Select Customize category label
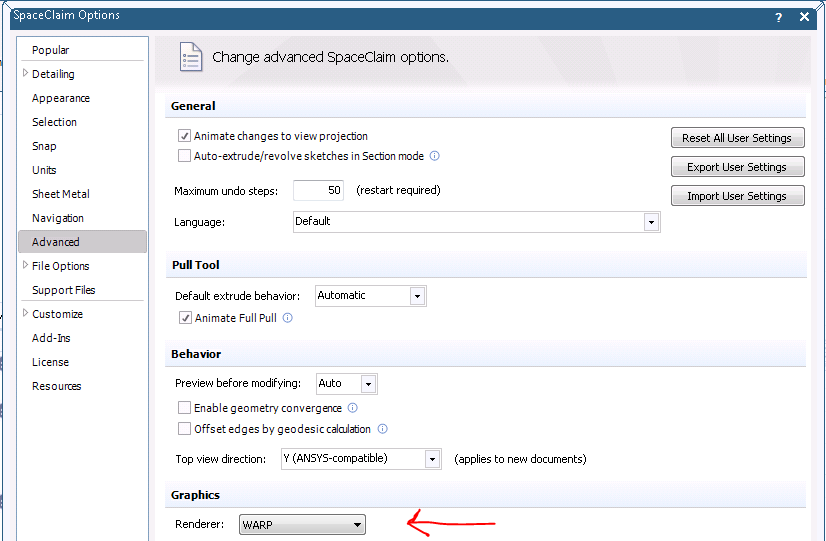The height and width of the screenshot is (541, 826). (x=57, y=314)
